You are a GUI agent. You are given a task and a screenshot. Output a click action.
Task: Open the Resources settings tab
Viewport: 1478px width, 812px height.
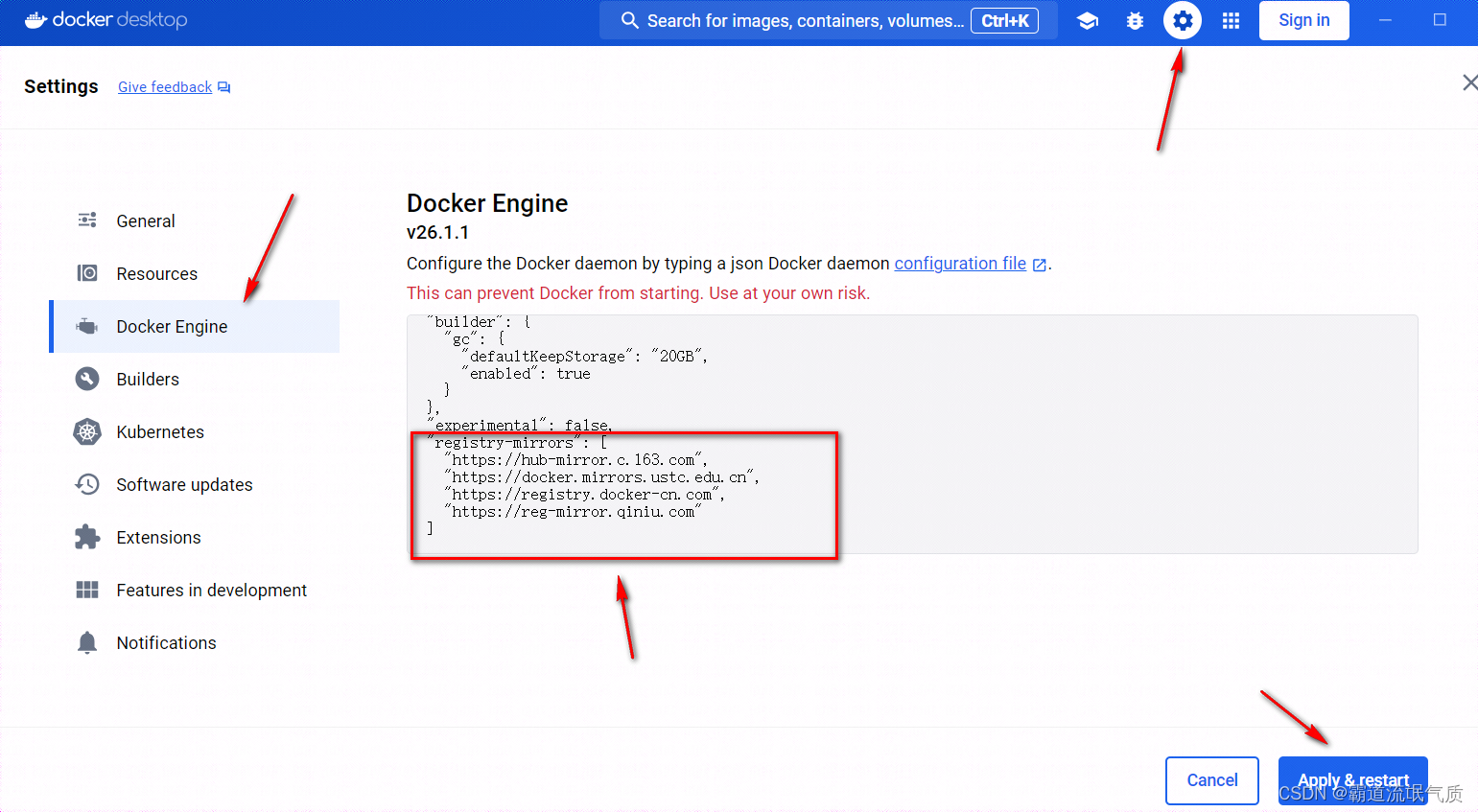coord(195,273)
